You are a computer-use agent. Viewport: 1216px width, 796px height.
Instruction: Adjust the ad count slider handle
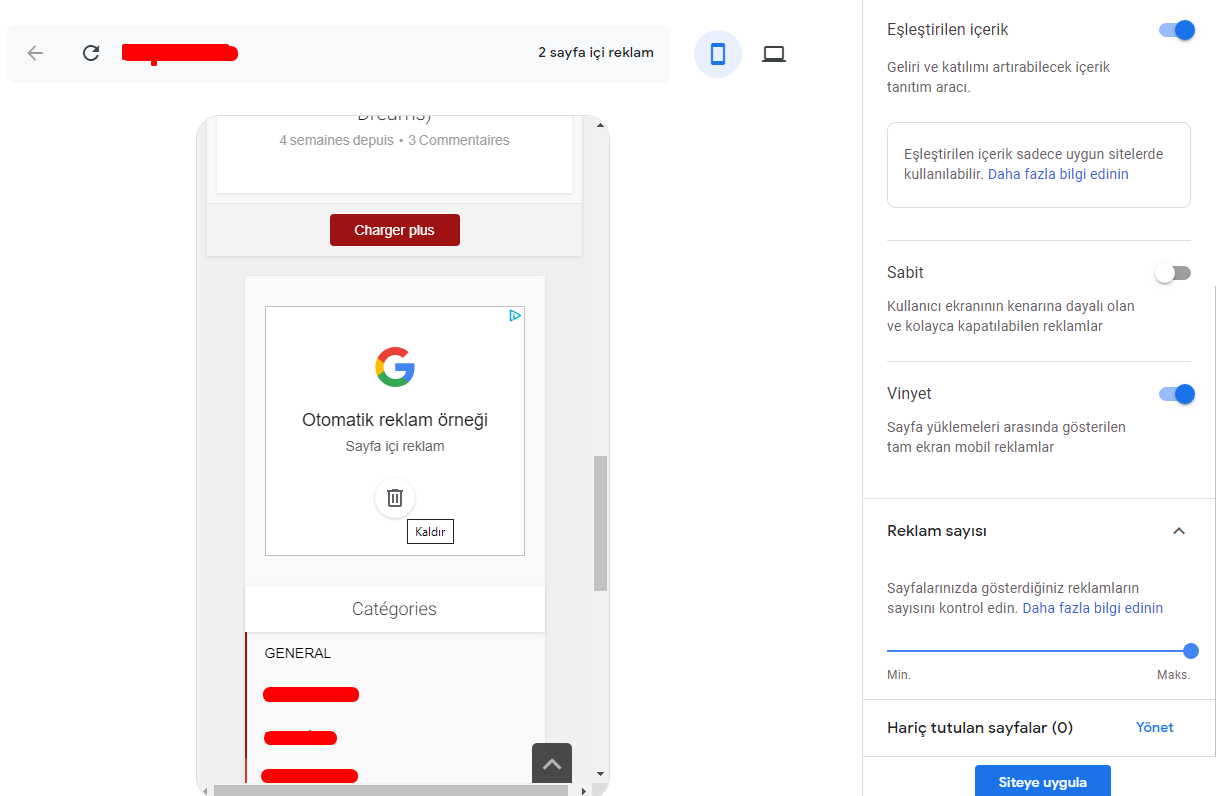point(1191,651)
